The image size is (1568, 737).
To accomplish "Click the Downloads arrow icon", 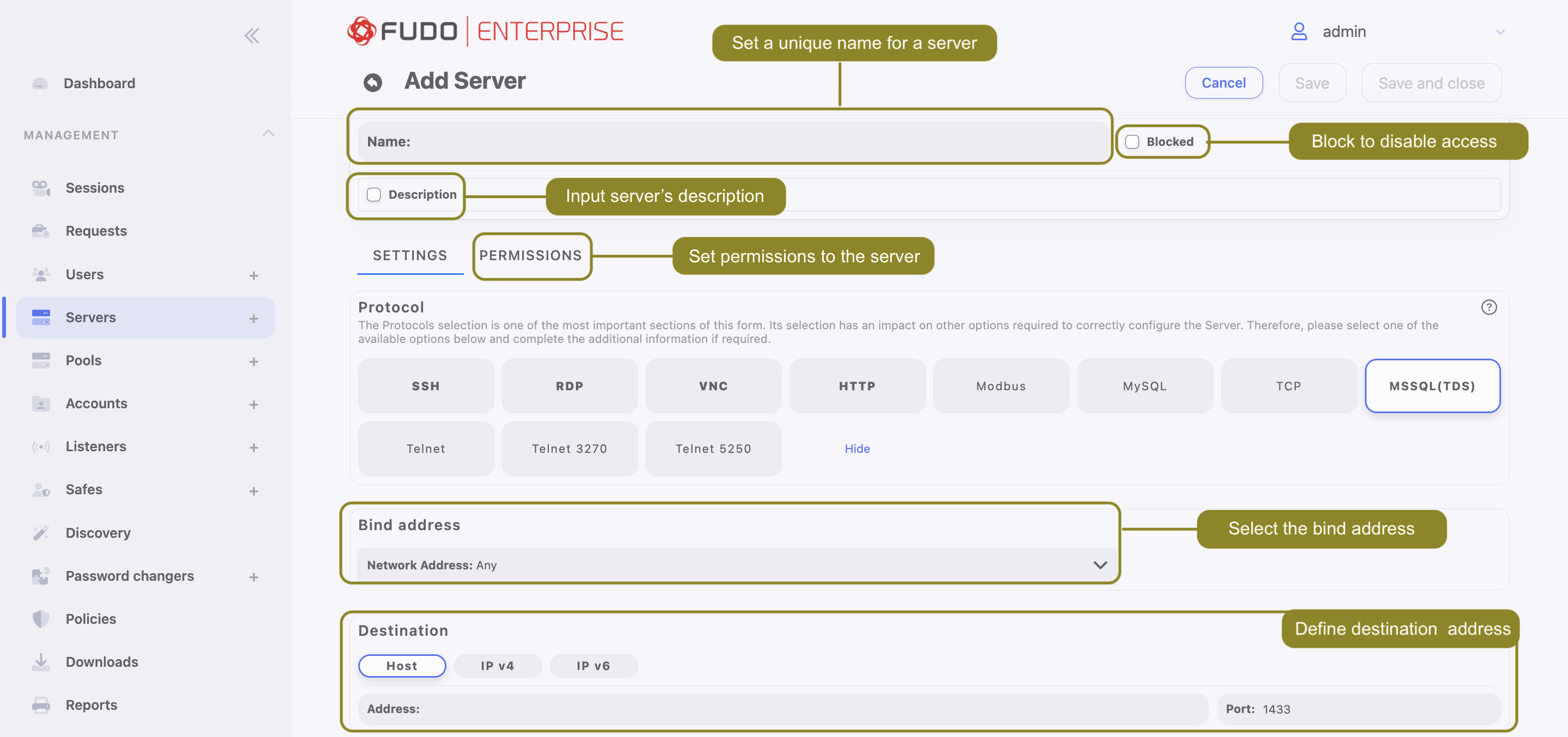I will (41, 661).
